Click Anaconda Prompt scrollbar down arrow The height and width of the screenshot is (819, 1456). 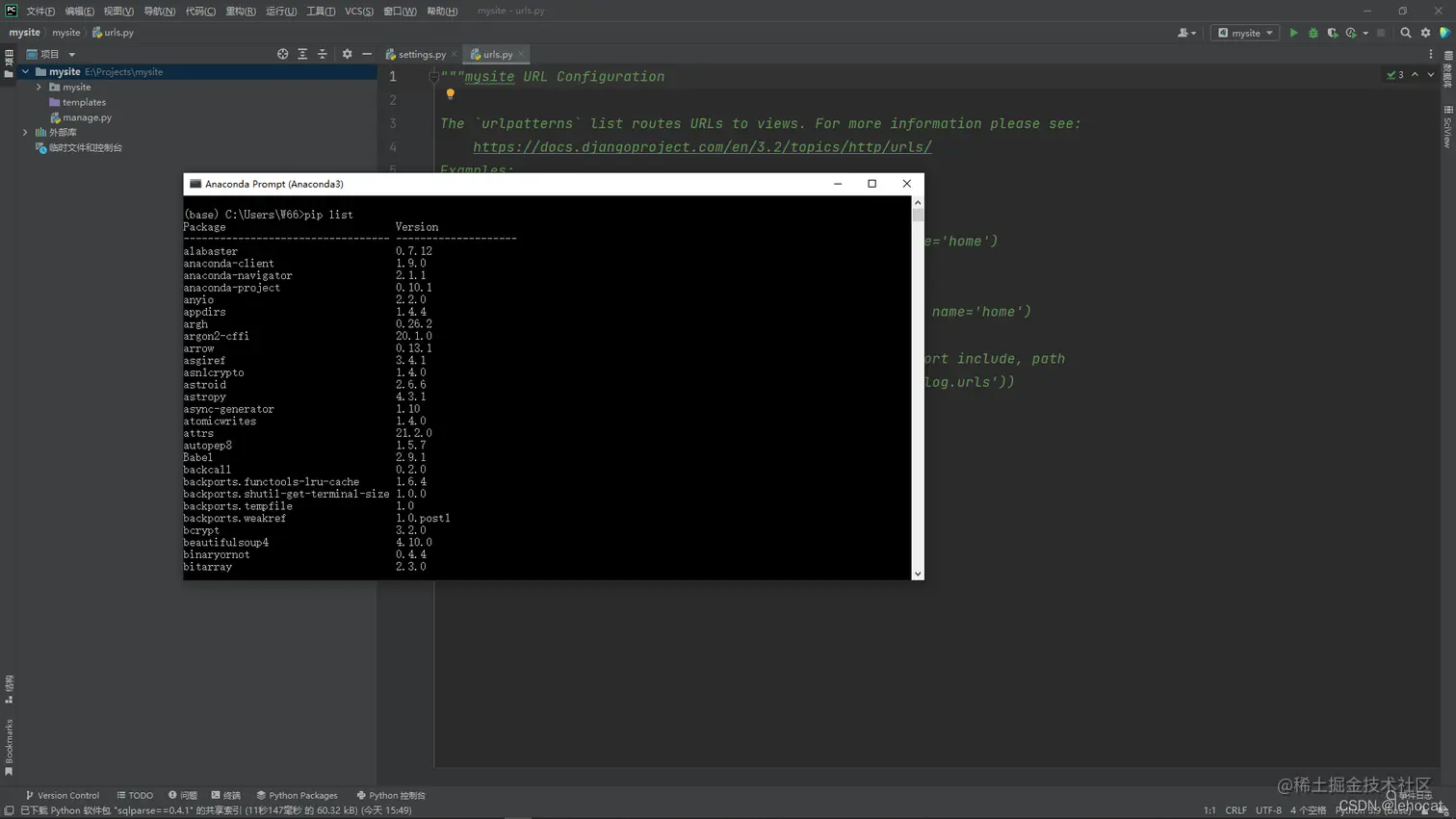[x=918, y=574]
